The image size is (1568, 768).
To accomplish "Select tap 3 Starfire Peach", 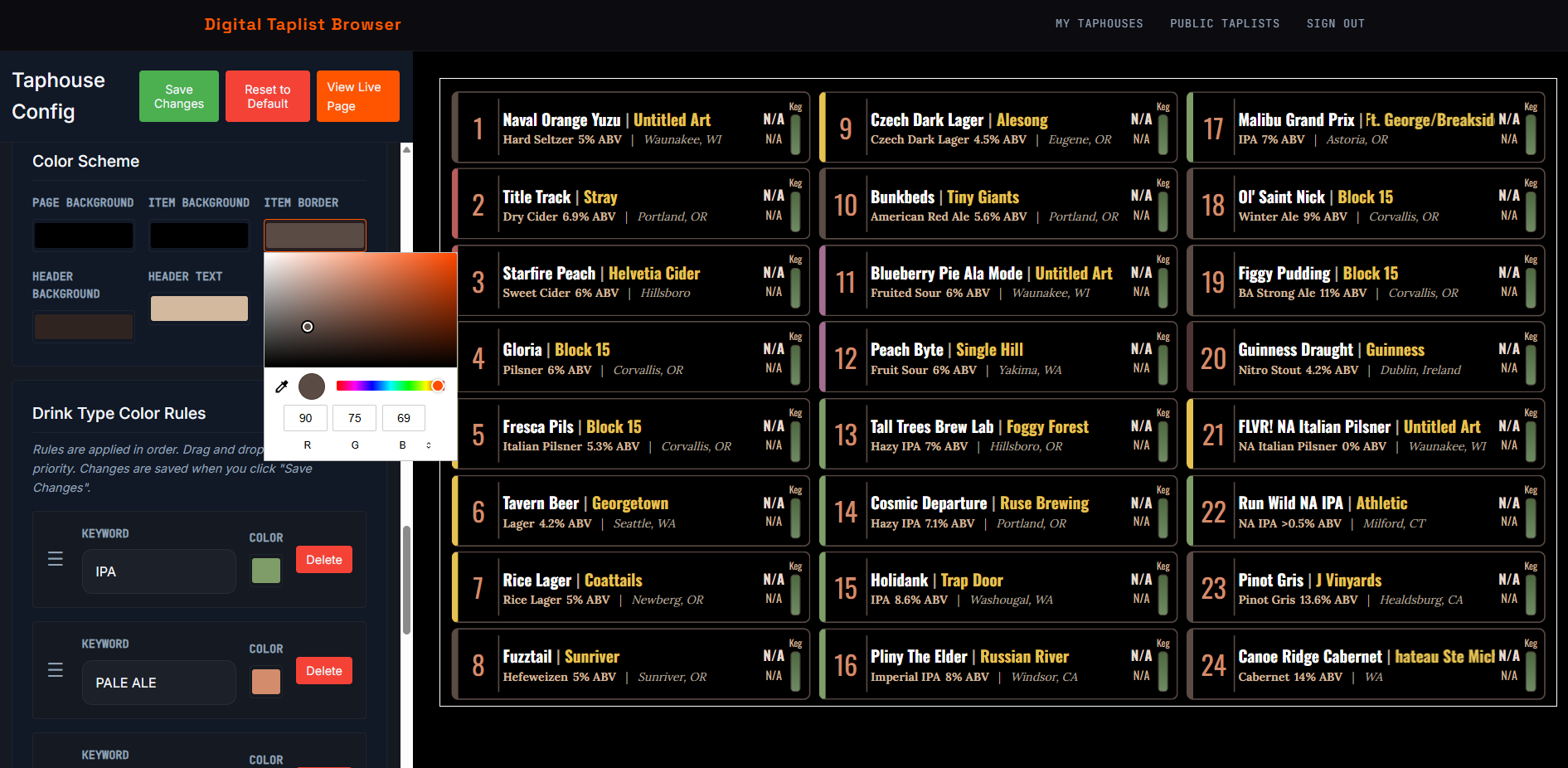I will point(631,280).
